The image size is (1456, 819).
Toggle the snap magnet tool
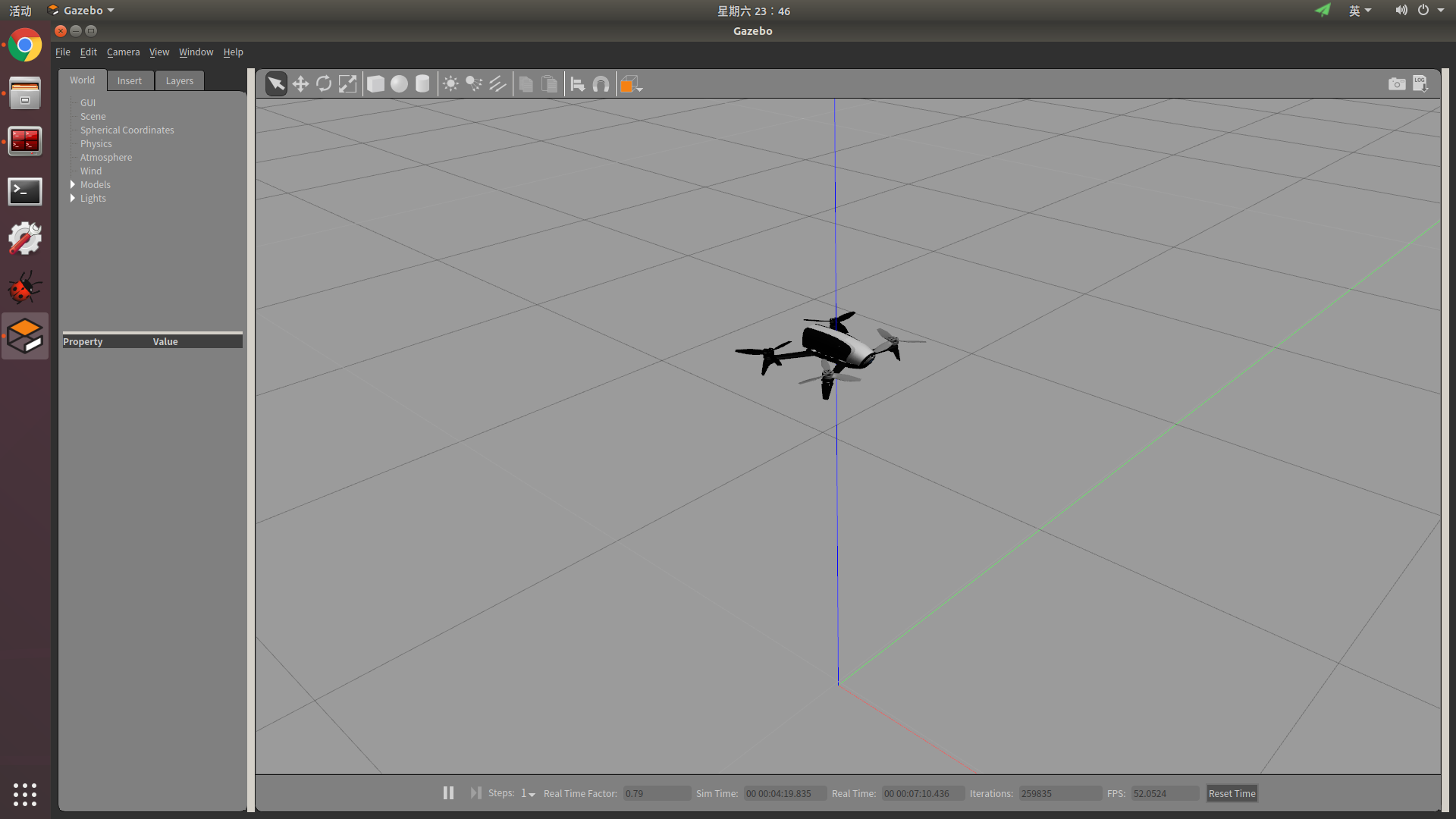click(x=601, y=84)
